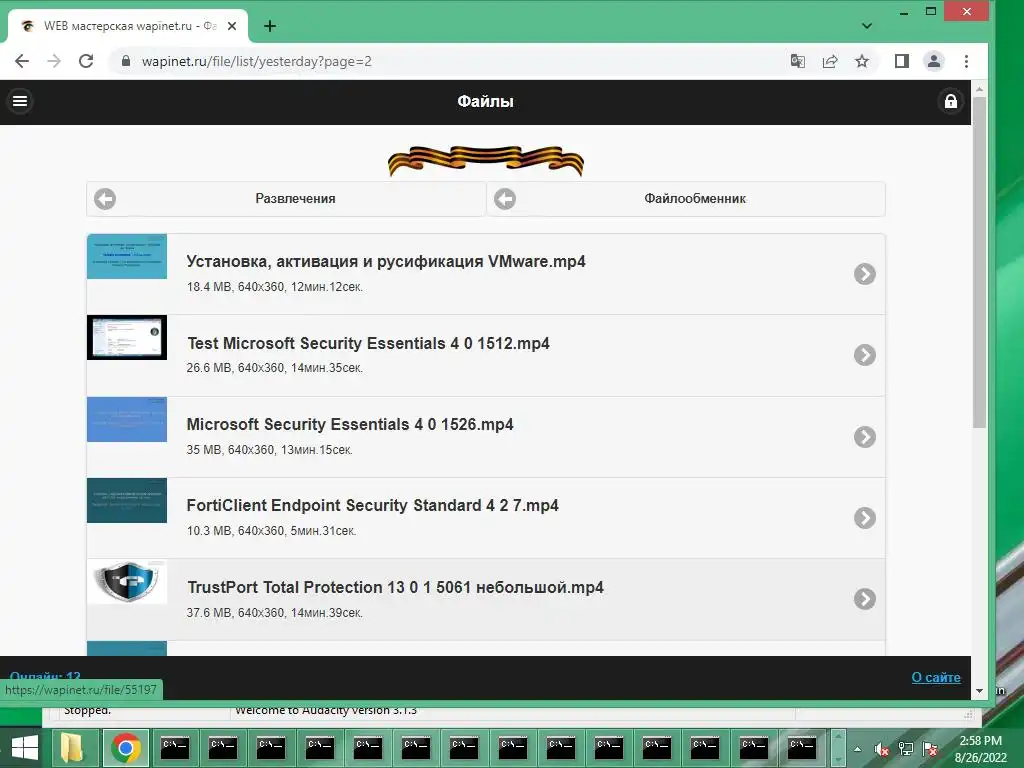Click the Chrome icon in the taskbar

pos(126,748)
